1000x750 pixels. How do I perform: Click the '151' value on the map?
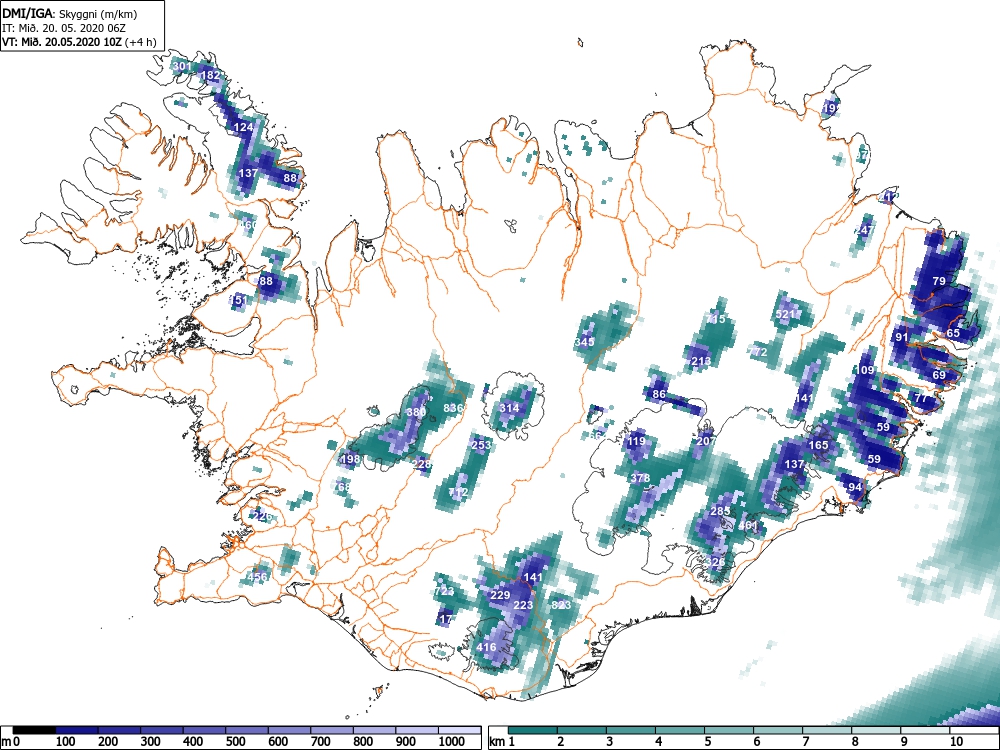tap(237, 300)
